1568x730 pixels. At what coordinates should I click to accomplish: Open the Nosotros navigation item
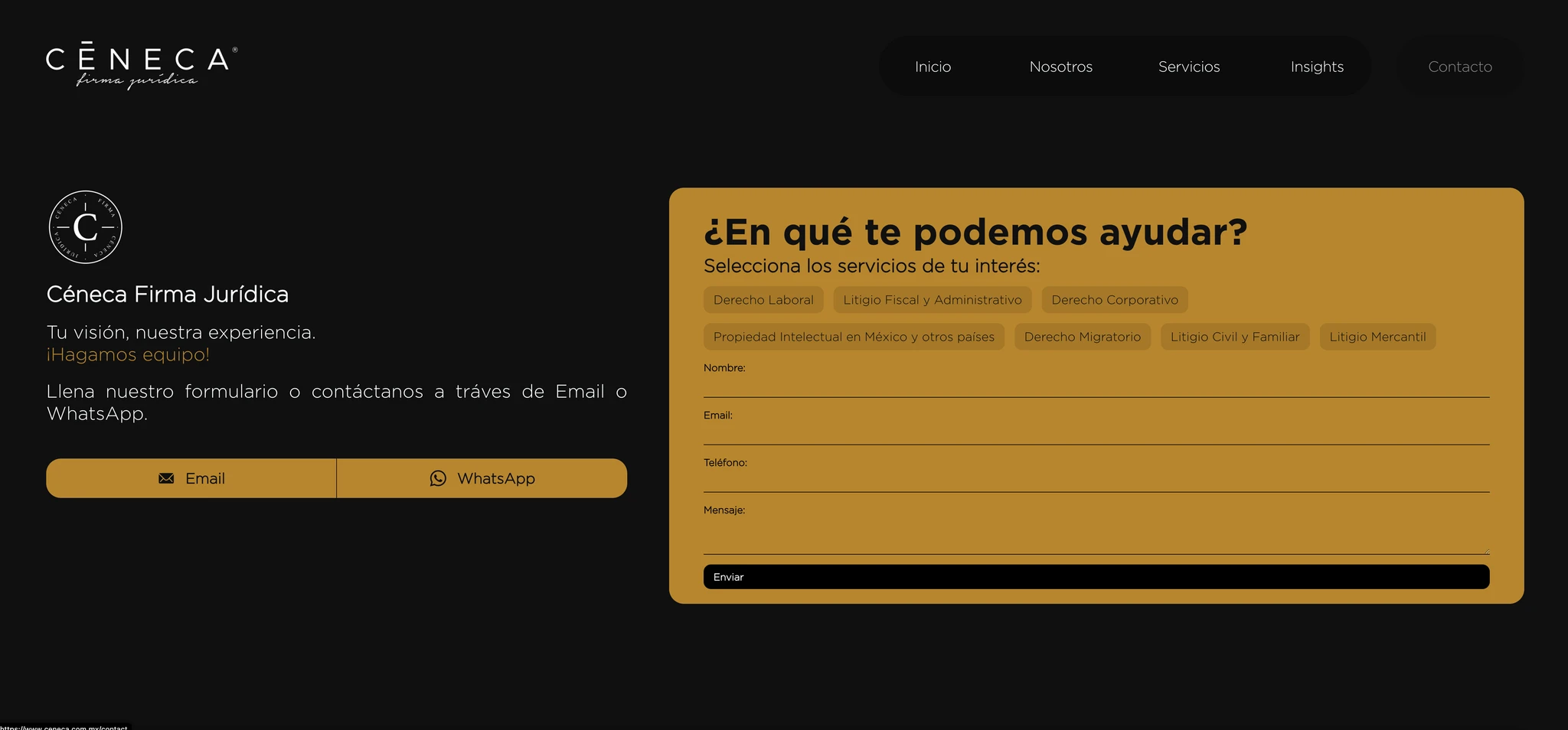1060,67
